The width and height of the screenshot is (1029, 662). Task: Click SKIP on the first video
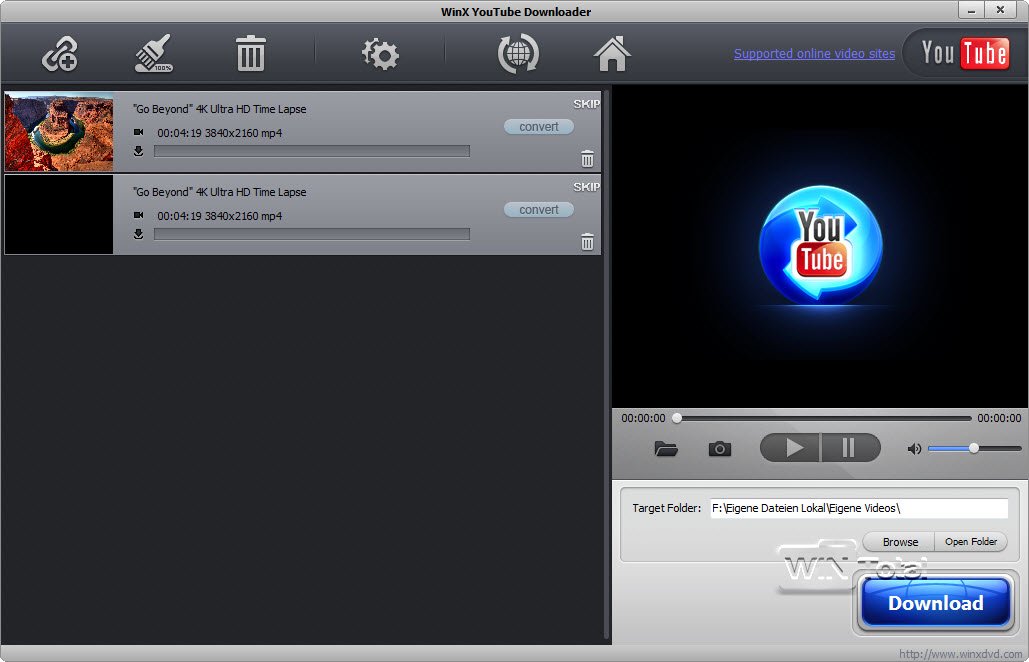(x=586, y=104)
